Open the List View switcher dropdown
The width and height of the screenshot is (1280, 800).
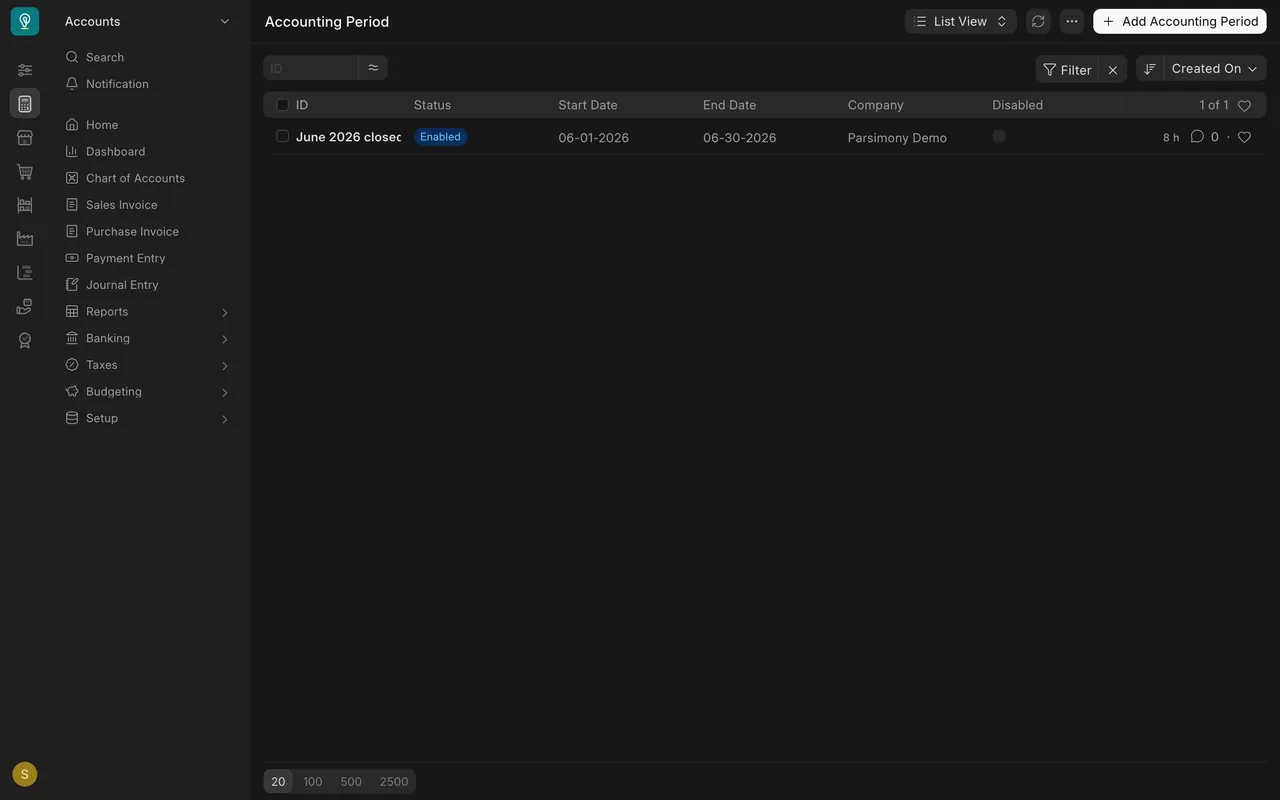(x=961, y=21)
